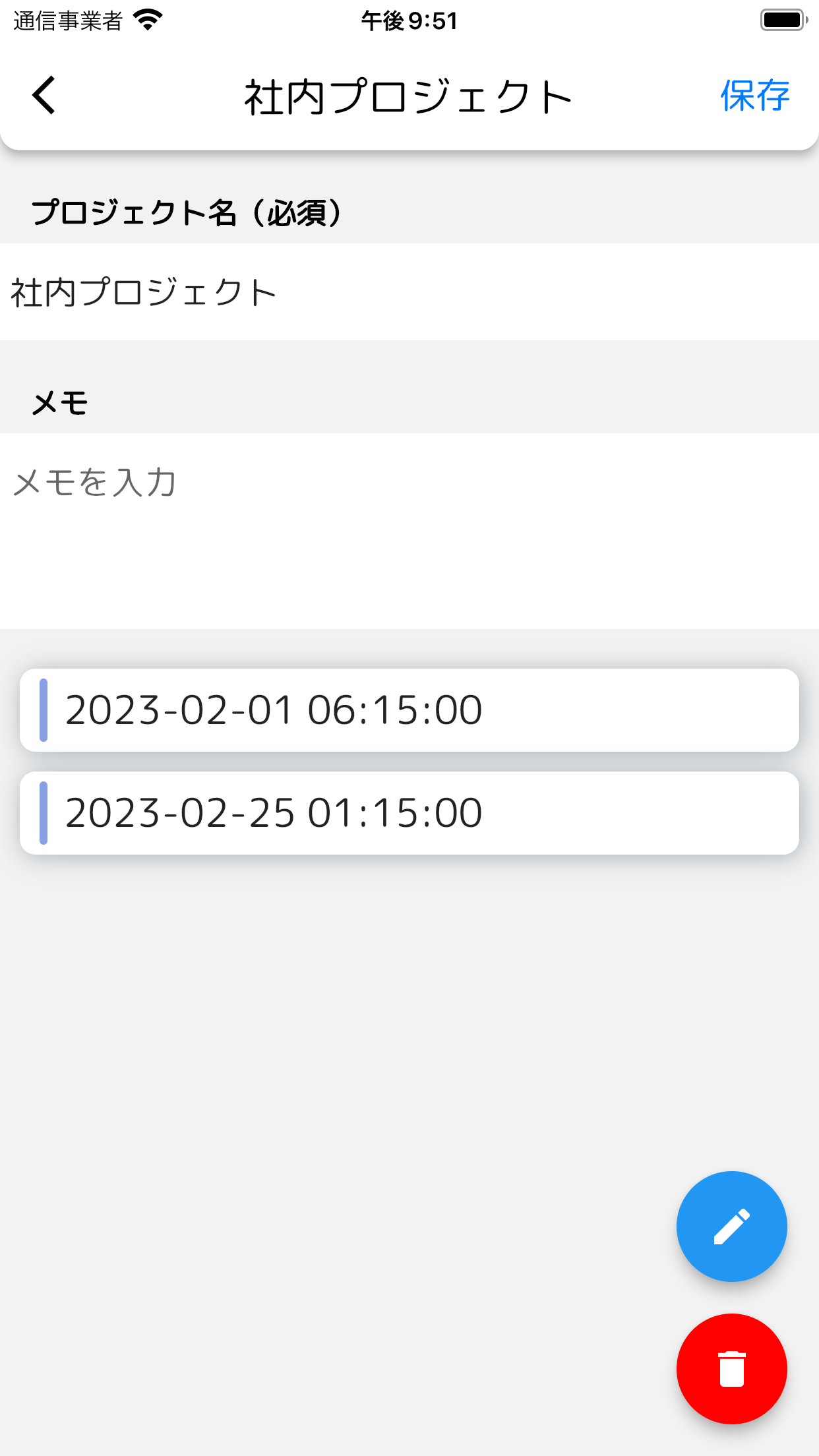
Task: Tap the メモ section label
Action: click(59, 403)
